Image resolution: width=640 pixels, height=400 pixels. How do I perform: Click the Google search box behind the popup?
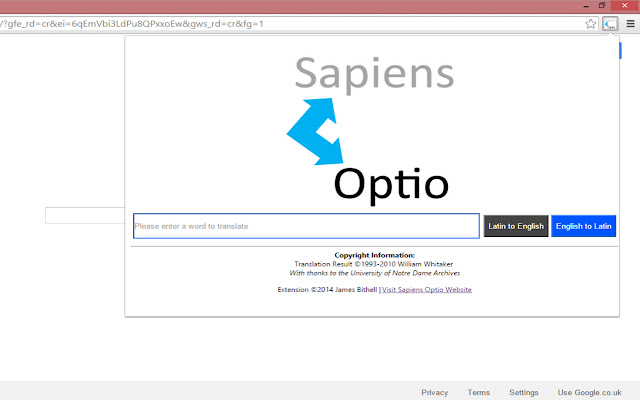coord(85,216)
